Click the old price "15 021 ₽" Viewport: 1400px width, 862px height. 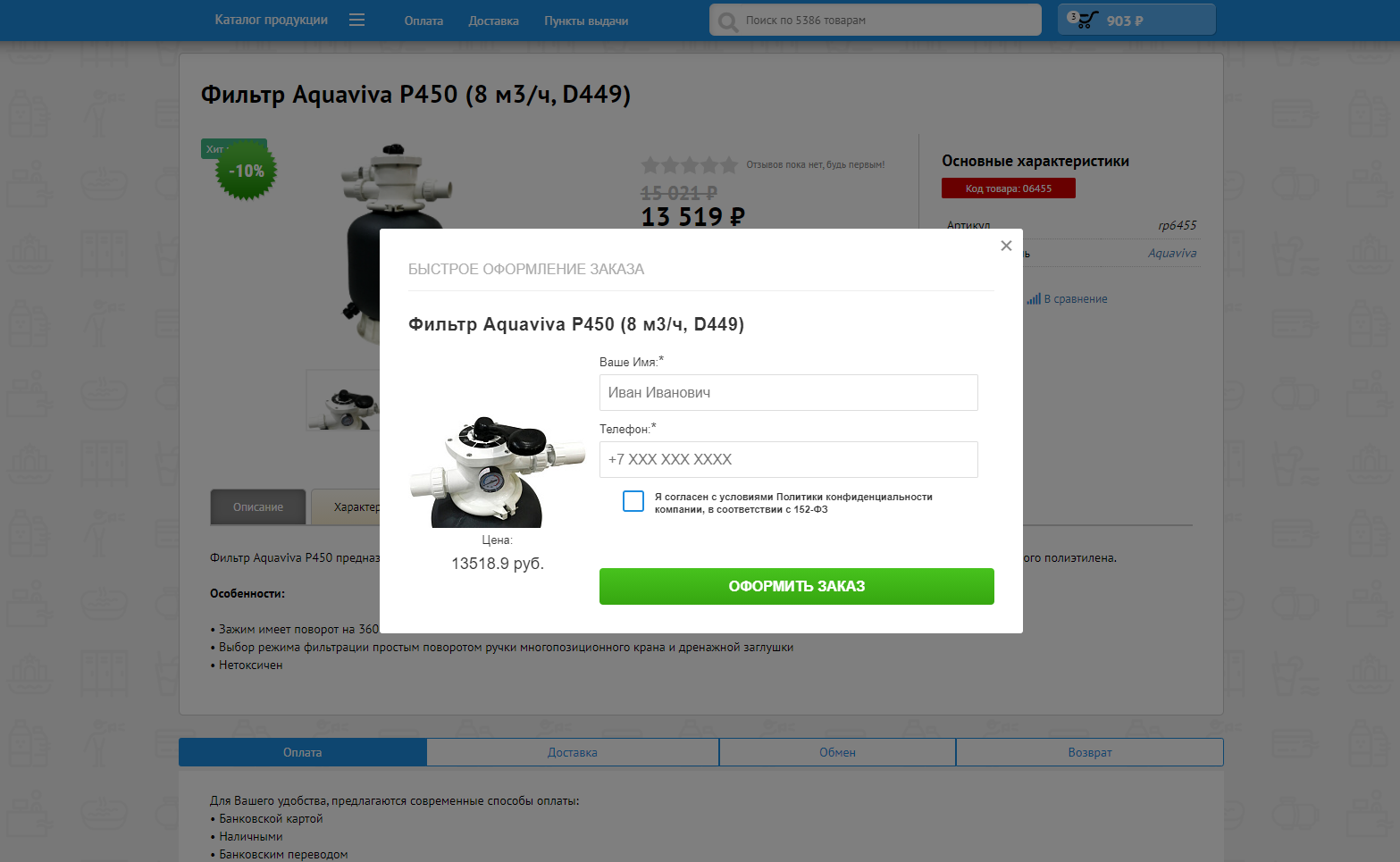(679, 193)
